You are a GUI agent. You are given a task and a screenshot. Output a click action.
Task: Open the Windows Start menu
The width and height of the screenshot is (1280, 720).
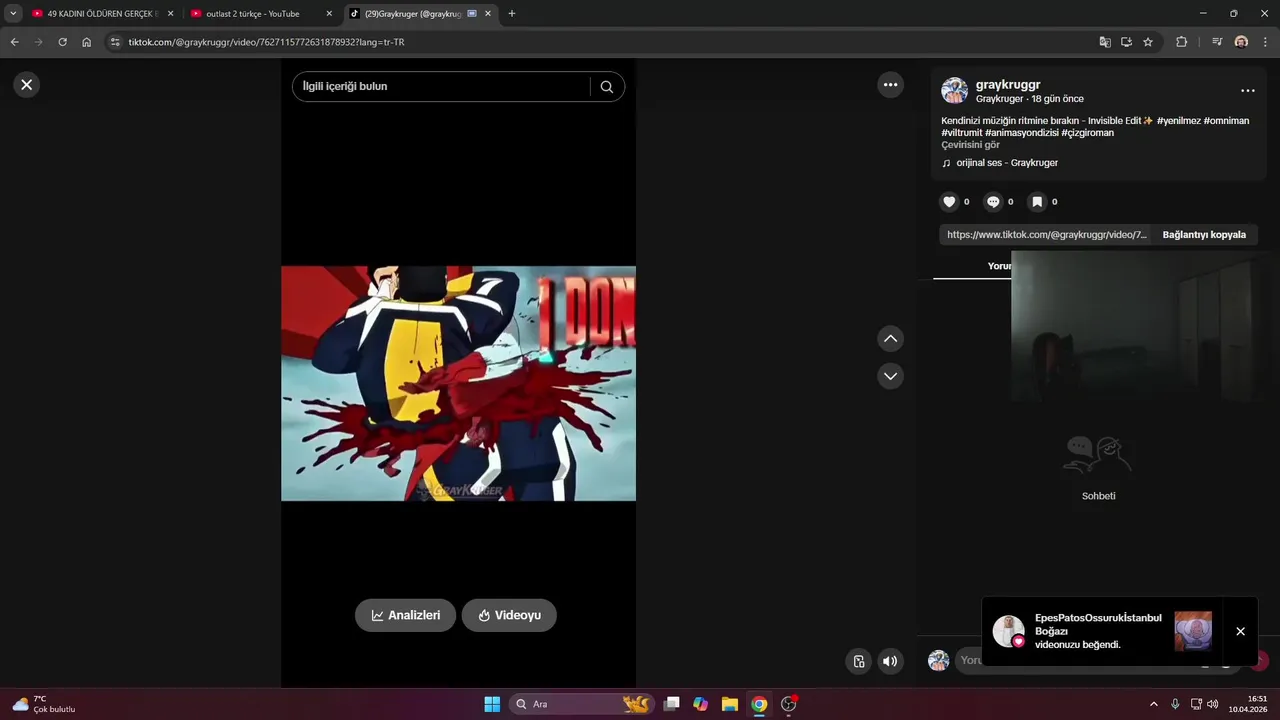click(x=492, y=704)
